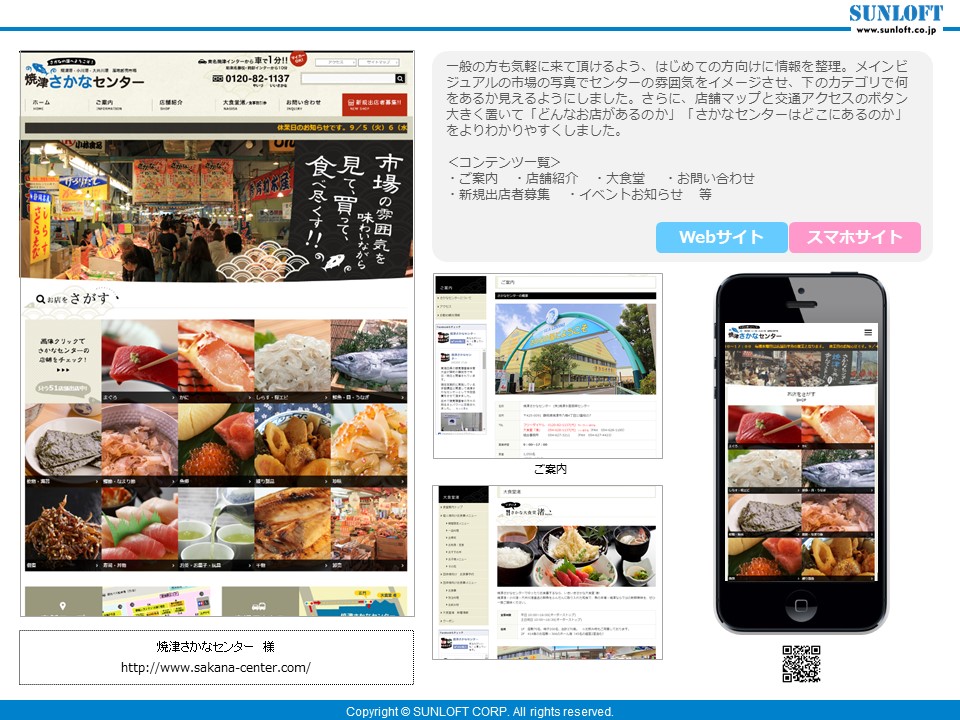
Task: Click the map pin icon for store map
Action: click(x=62, y=606)
